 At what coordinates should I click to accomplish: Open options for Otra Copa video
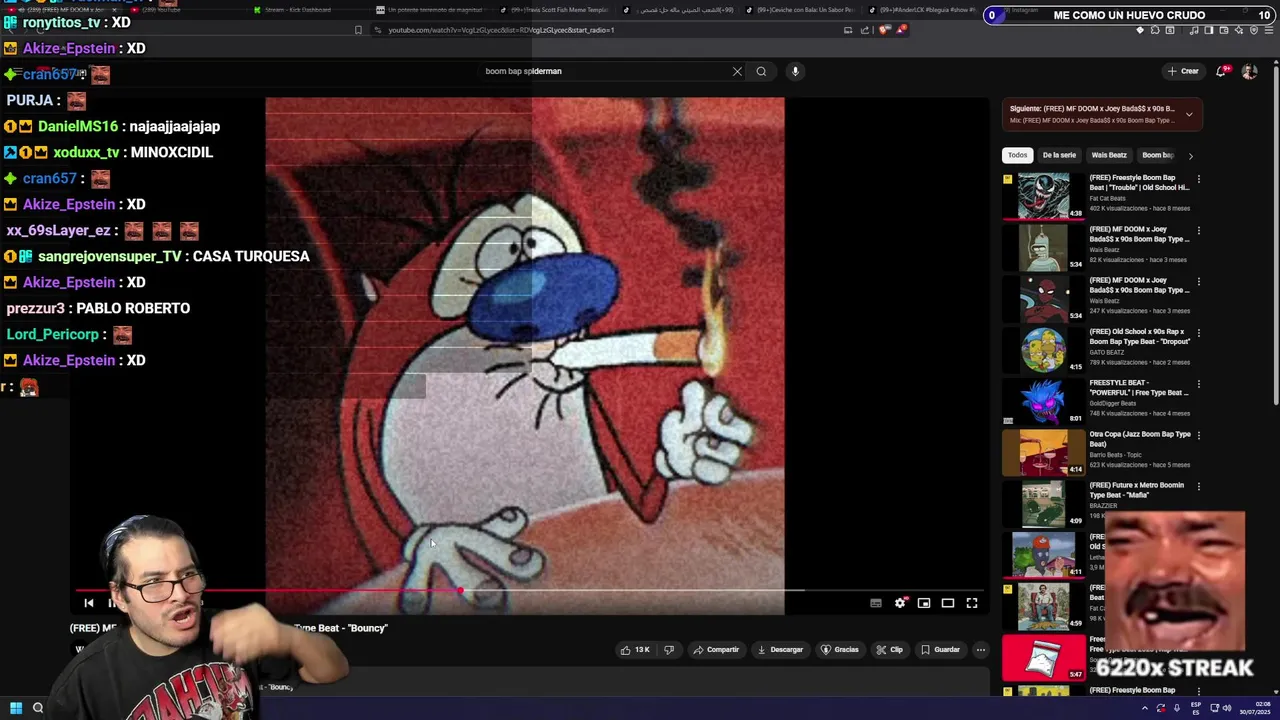(1198, 435)
